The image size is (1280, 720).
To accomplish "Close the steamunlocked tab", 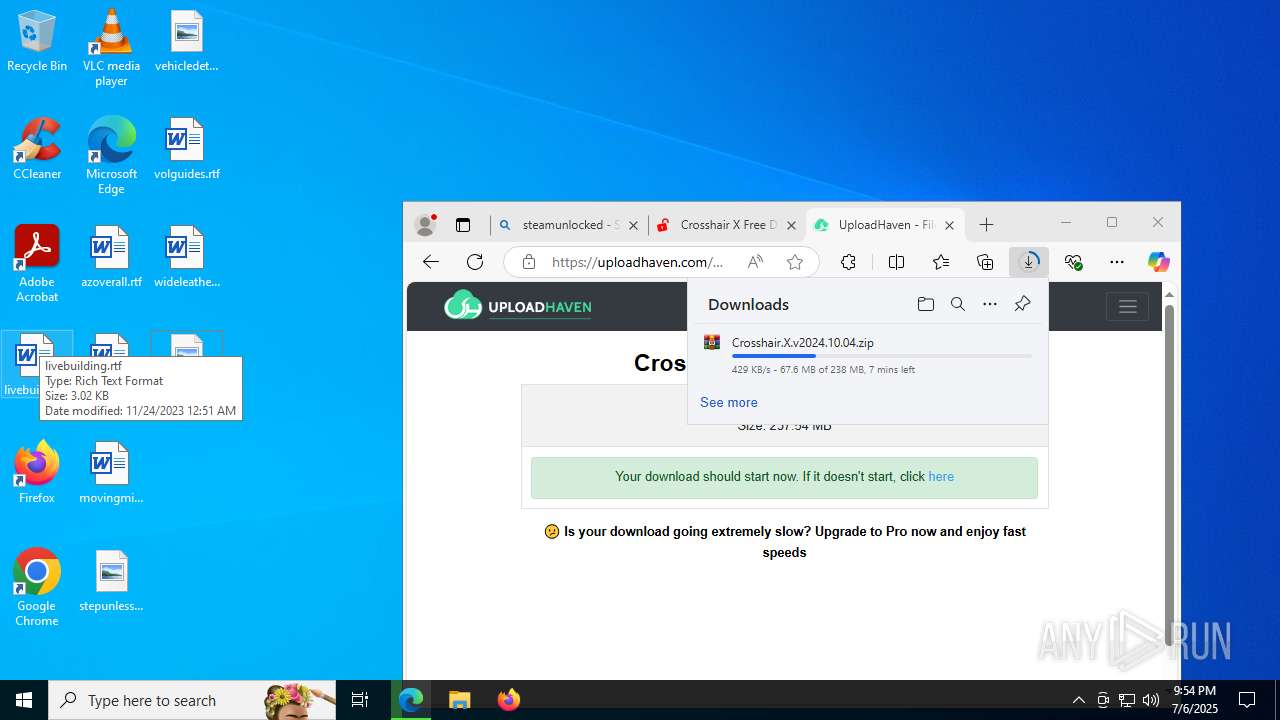I will [x=633, y=225].
